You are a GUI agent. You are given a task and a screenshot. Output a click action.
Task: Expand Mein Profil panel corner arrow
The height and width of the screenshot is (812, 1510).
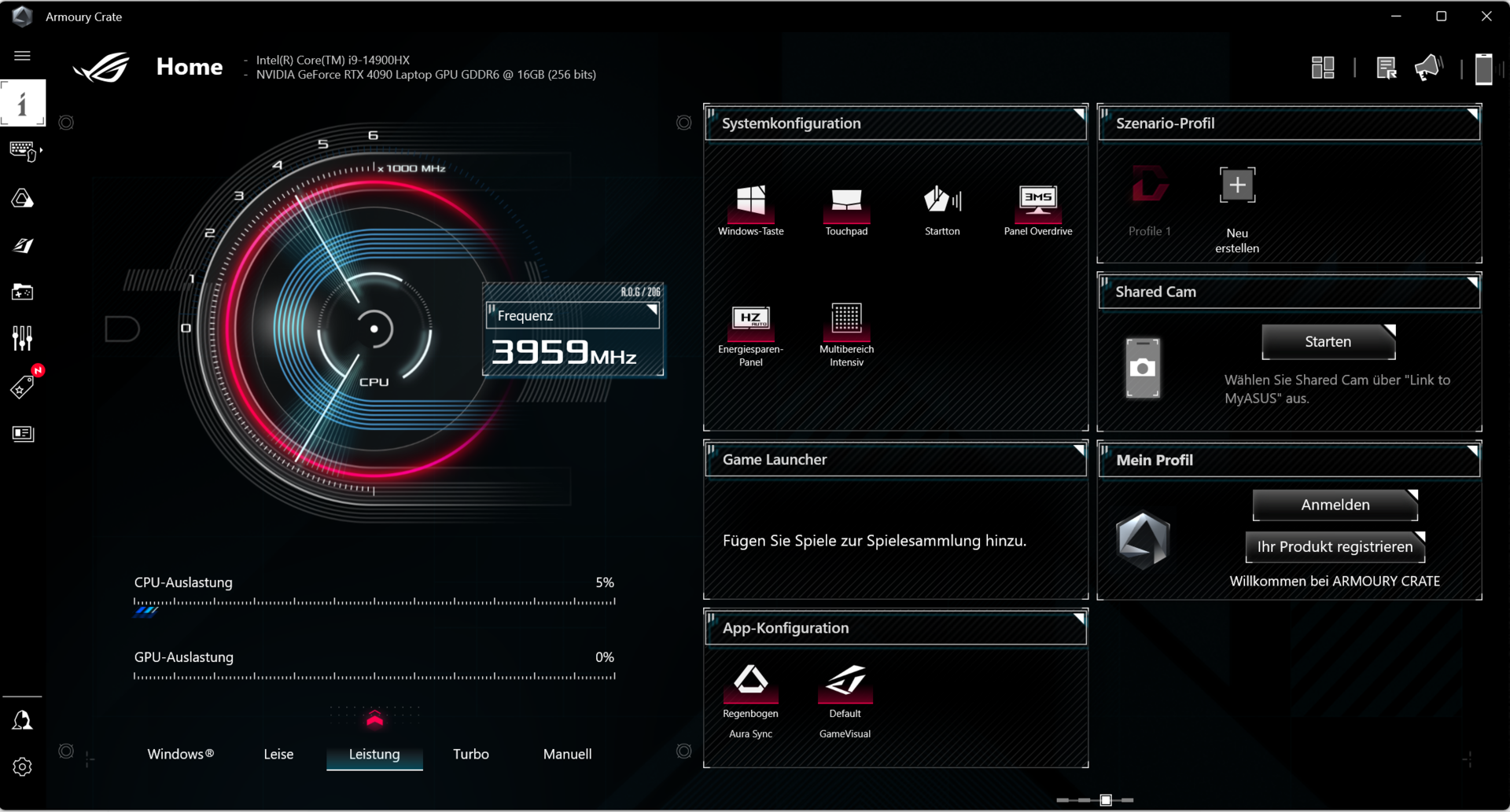click(x=1472, y=451)
